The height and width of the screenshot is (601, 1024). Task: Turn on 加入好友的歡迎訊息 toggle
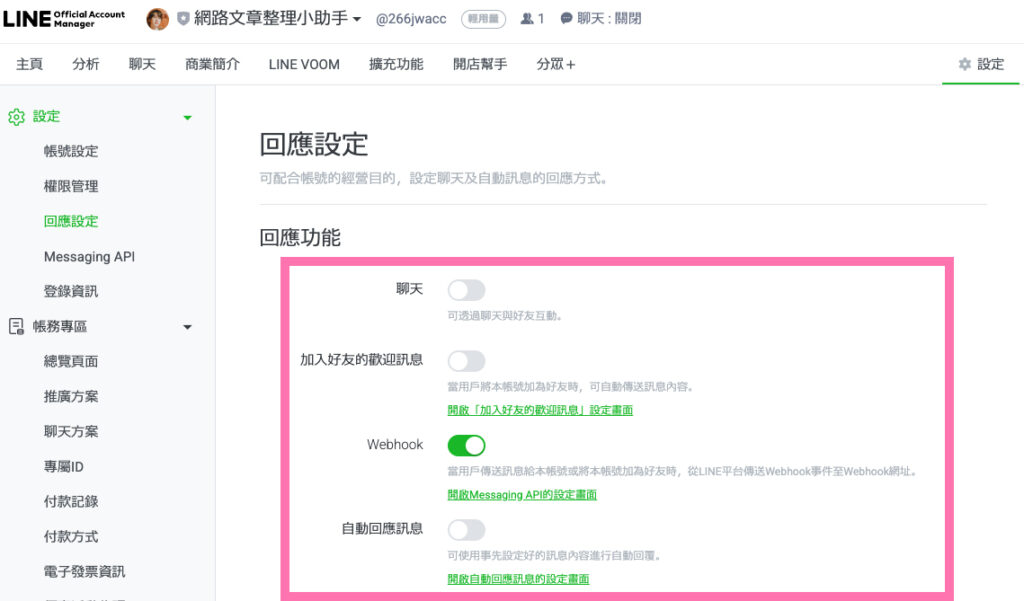pyautogui.click(x=466, y=360)
